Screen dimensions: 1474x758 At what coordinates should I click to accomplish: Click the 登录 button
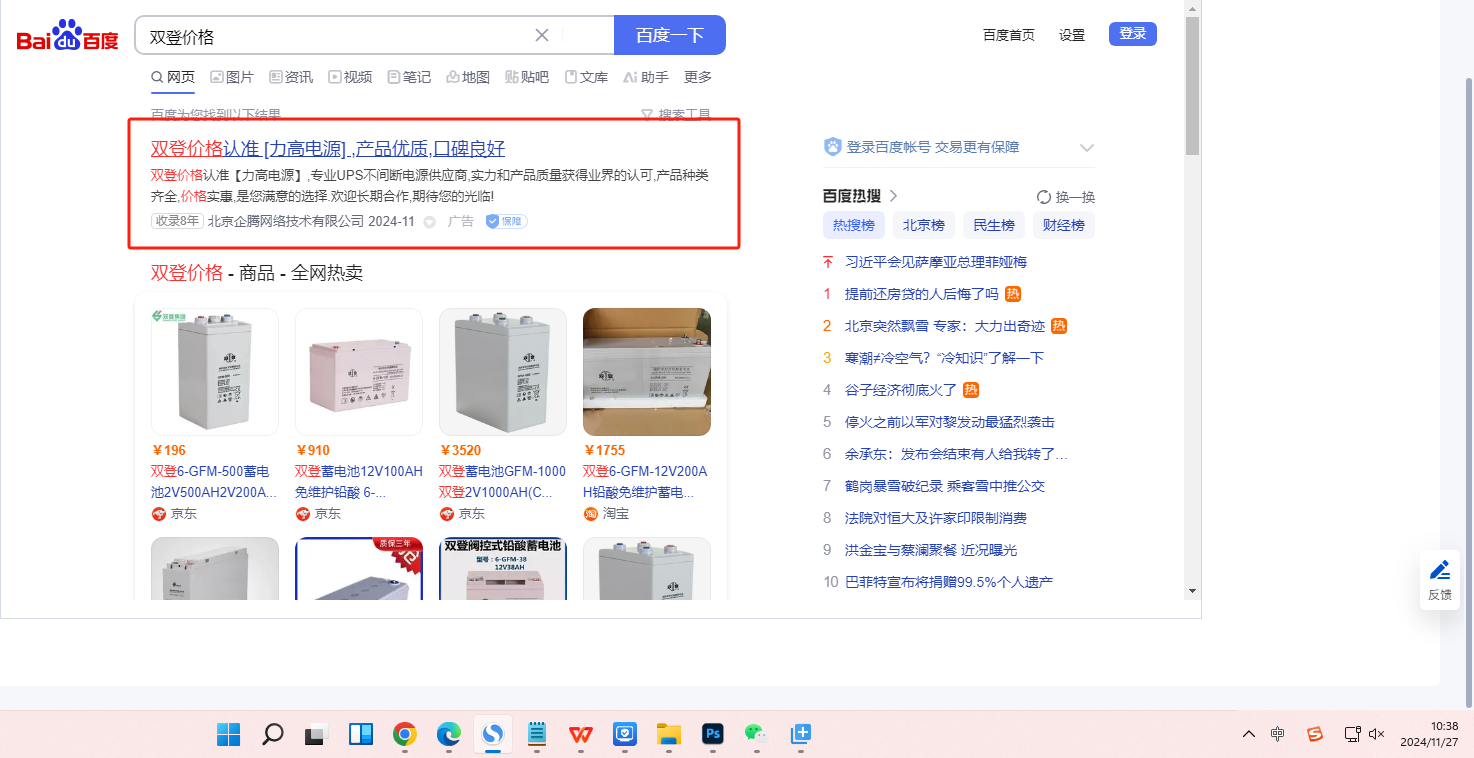pos(1133,34)
